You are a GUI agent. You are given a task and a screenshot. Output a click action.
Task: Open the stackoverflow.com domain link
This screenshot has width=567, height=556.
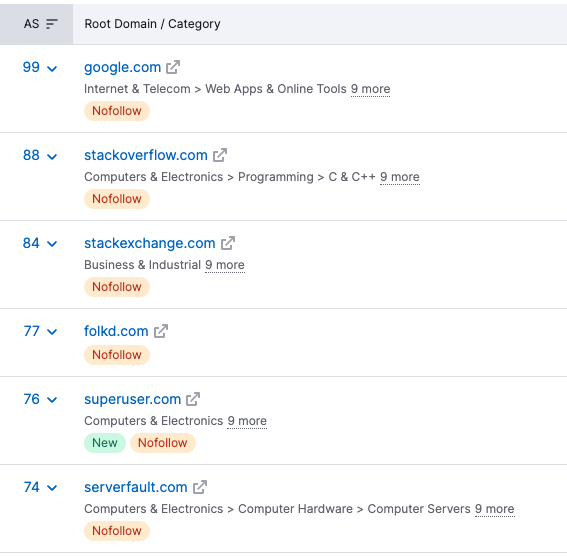point(146,155)
